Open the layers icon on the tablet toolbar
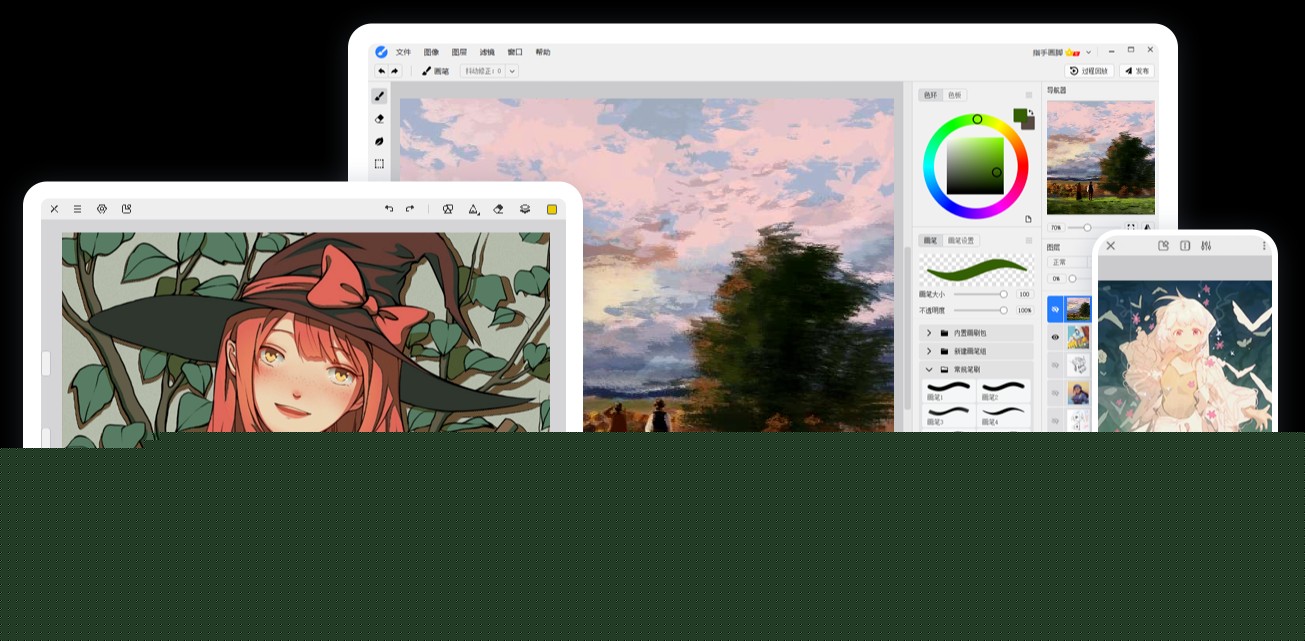 coord(523,209)
